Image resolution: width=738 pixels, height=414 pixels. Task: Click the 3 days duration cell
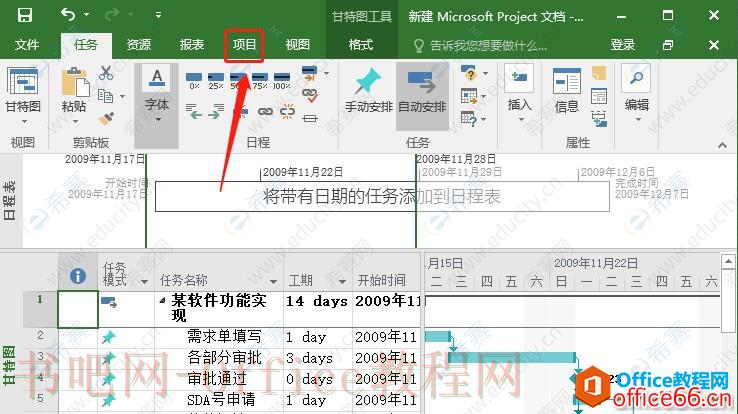318,358
